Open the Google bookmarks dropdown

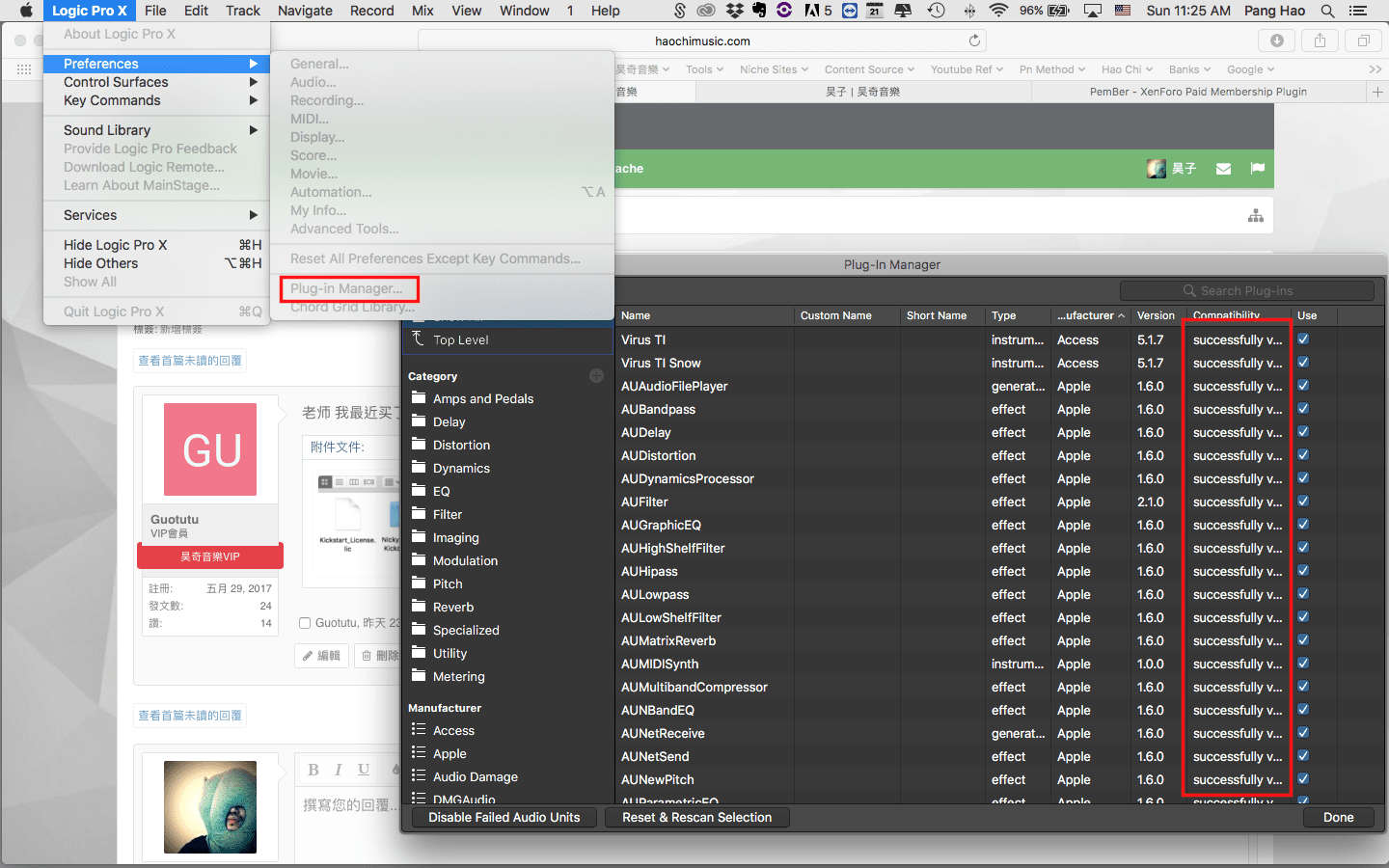(1250, 69)
